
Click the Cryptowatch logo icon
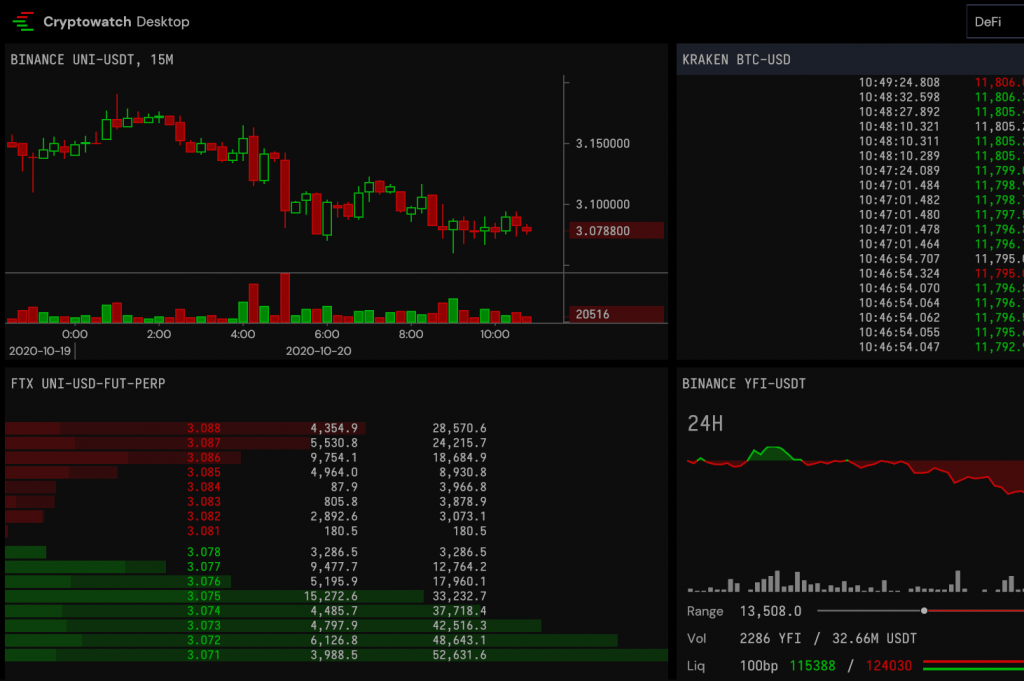pos(23,22)
